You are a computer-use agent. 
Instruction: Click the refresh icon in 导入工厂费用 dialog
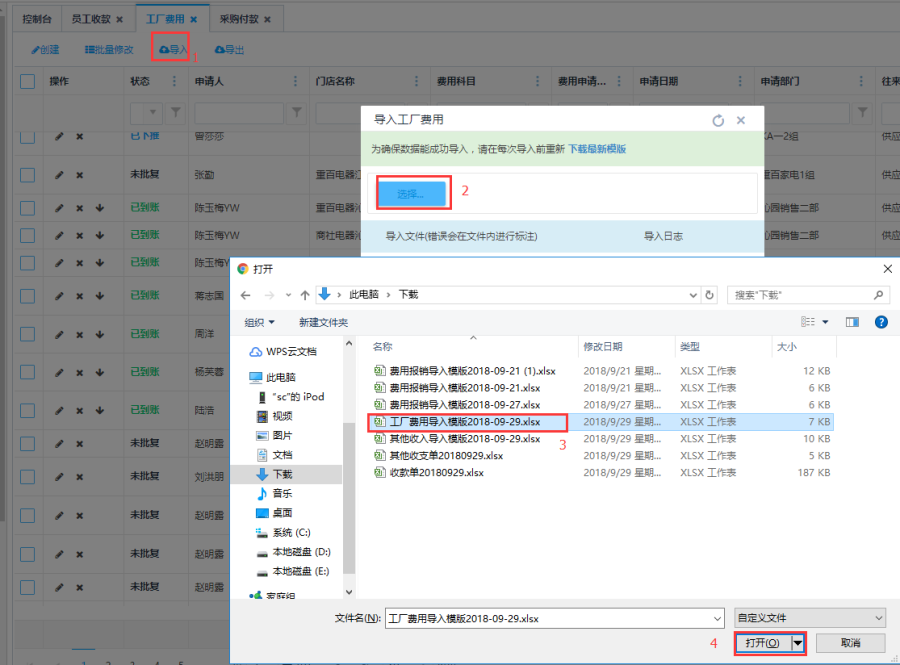click(x=717, y=120)
